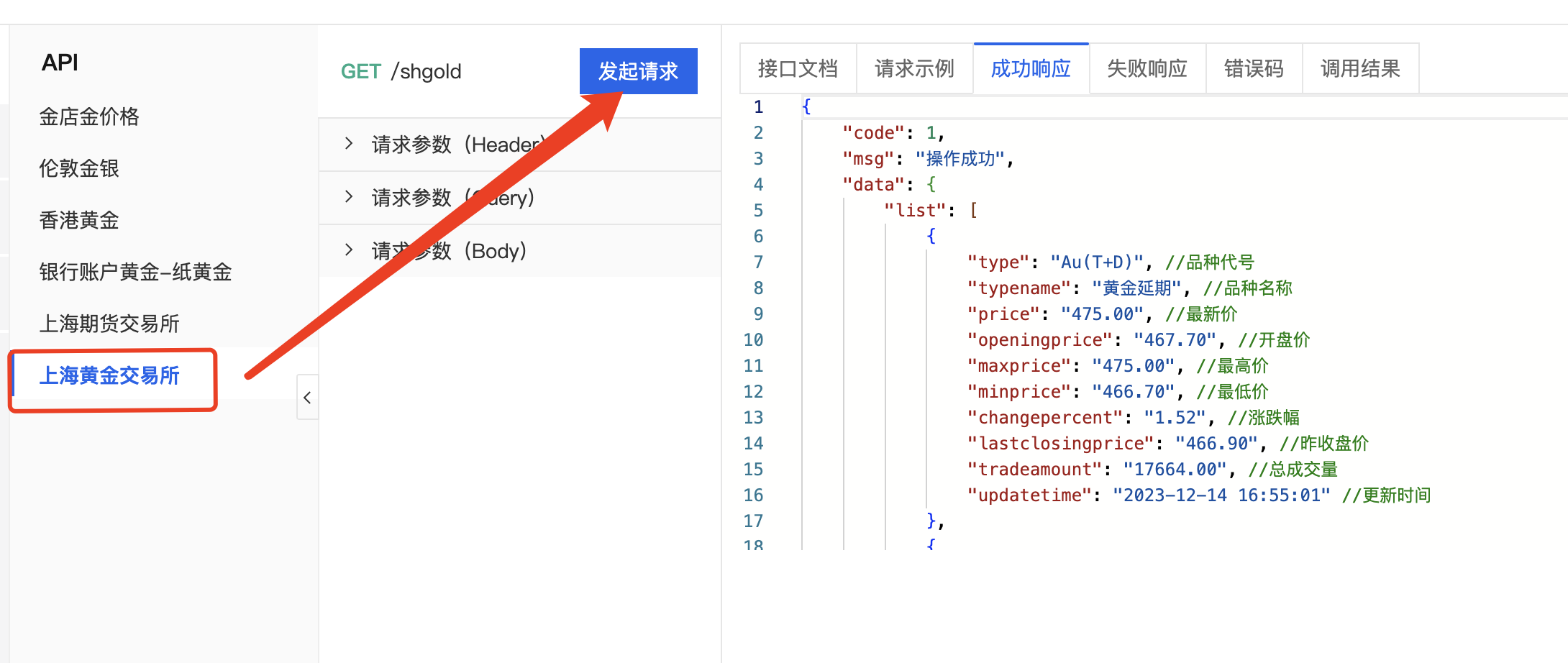
Task: Select the 成功响应 tab
Action: [1031, 68]
